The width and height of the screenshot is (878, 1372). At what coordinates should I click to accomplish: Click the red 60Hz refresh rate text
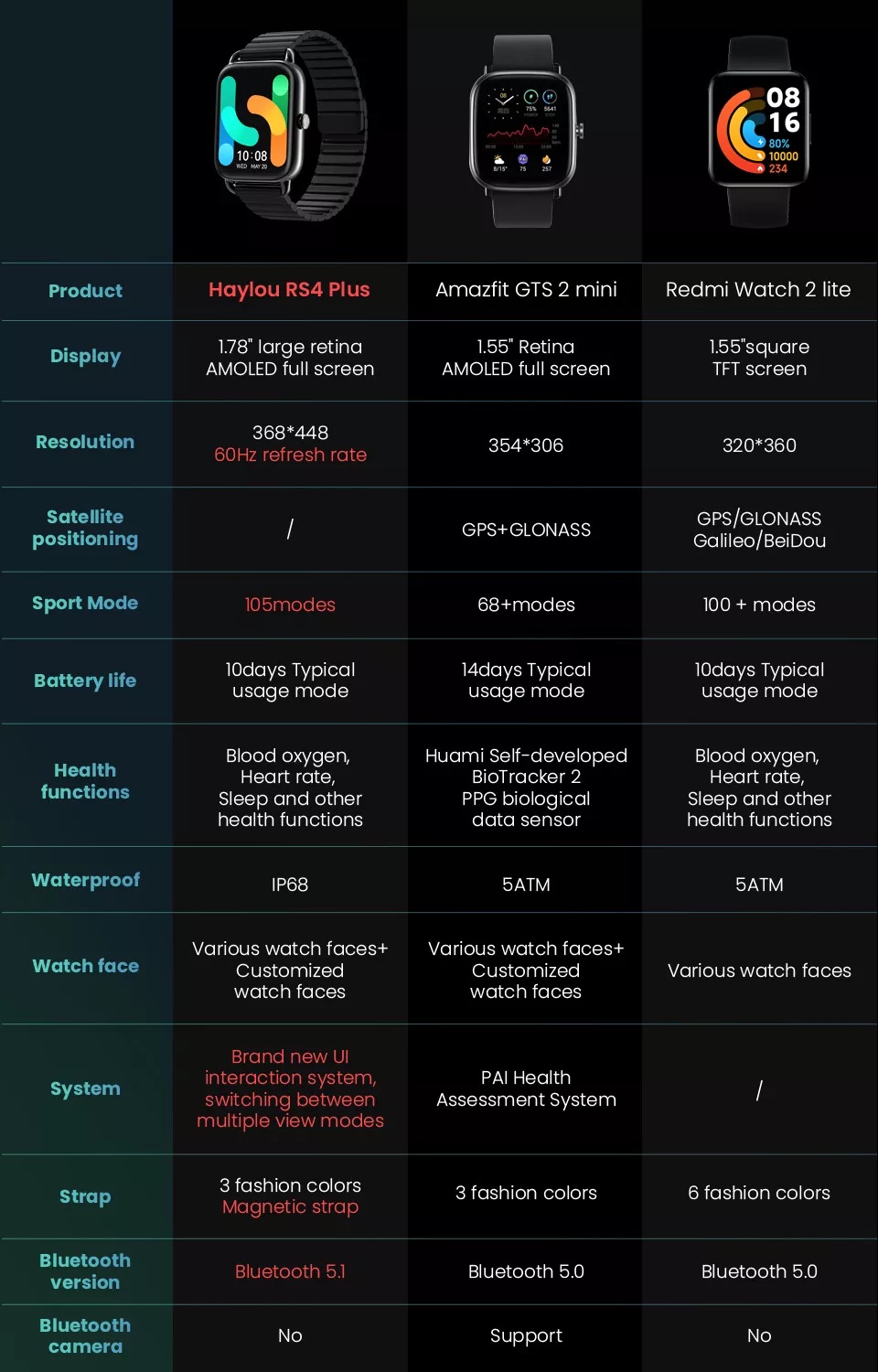[290, 455]
